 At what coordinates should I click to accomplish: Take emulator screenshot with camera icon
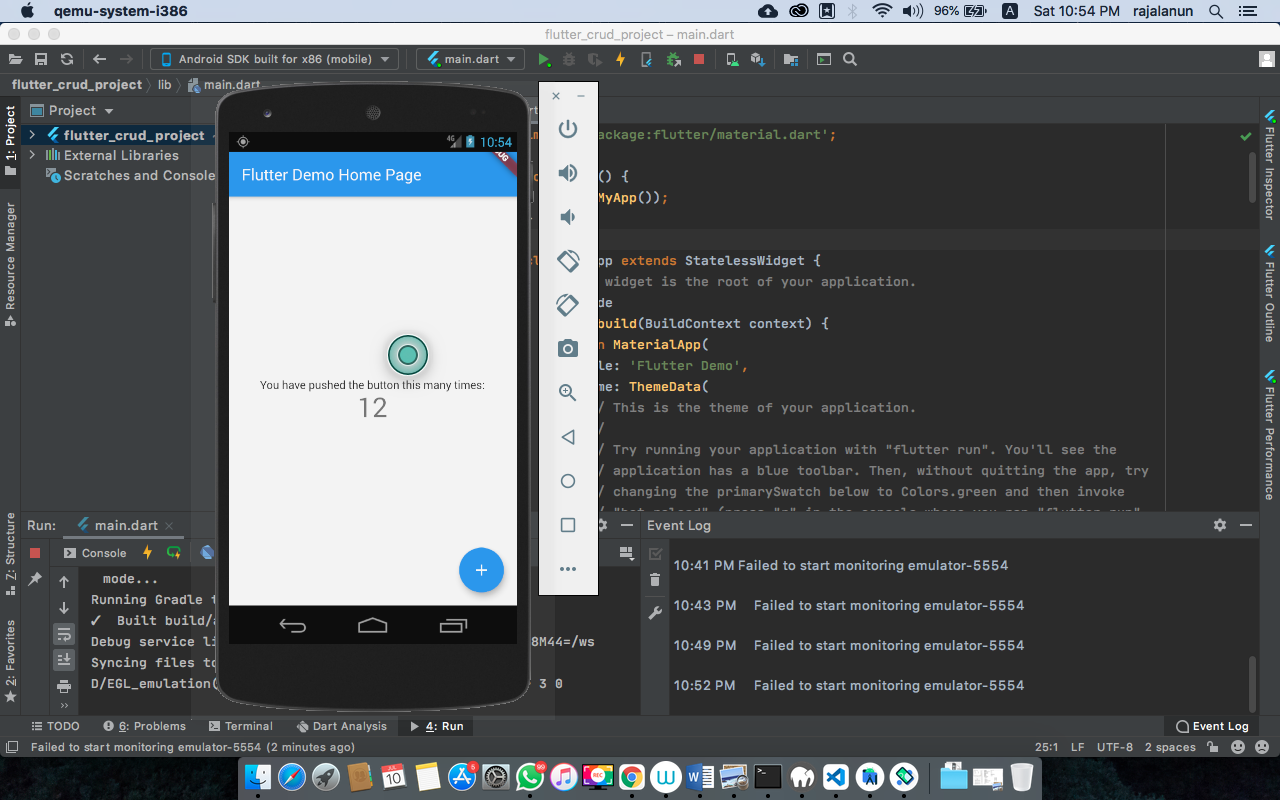(x=568, y=348)
